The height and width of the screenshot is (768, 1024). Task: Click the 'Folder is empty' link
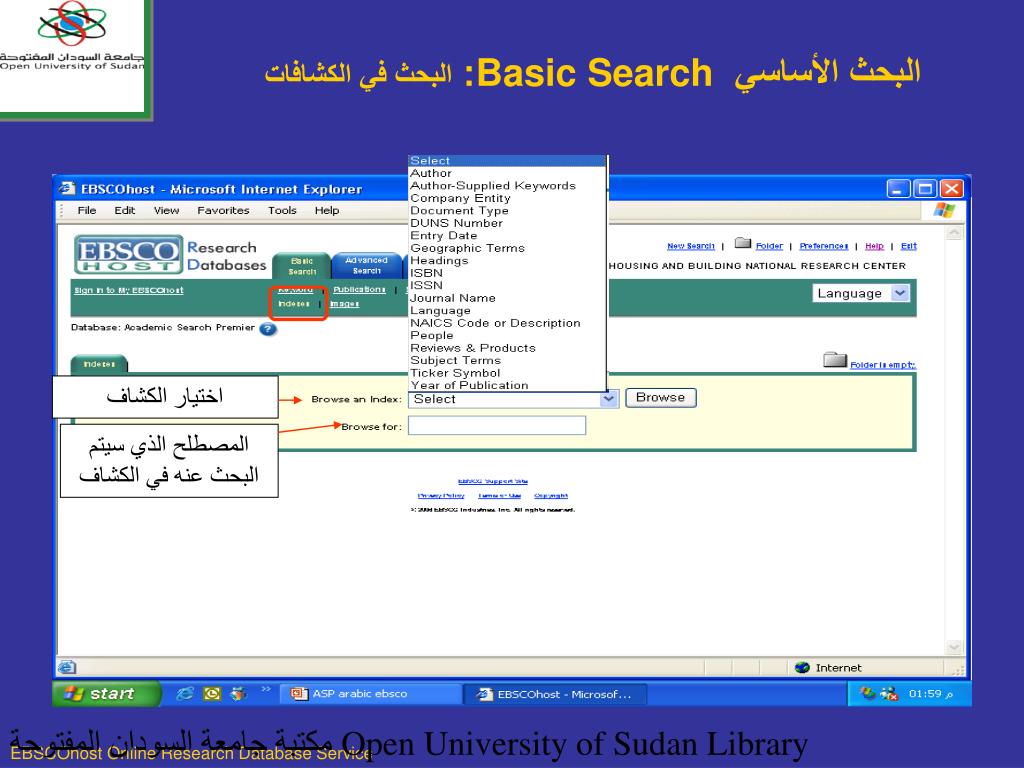[883, 364]
